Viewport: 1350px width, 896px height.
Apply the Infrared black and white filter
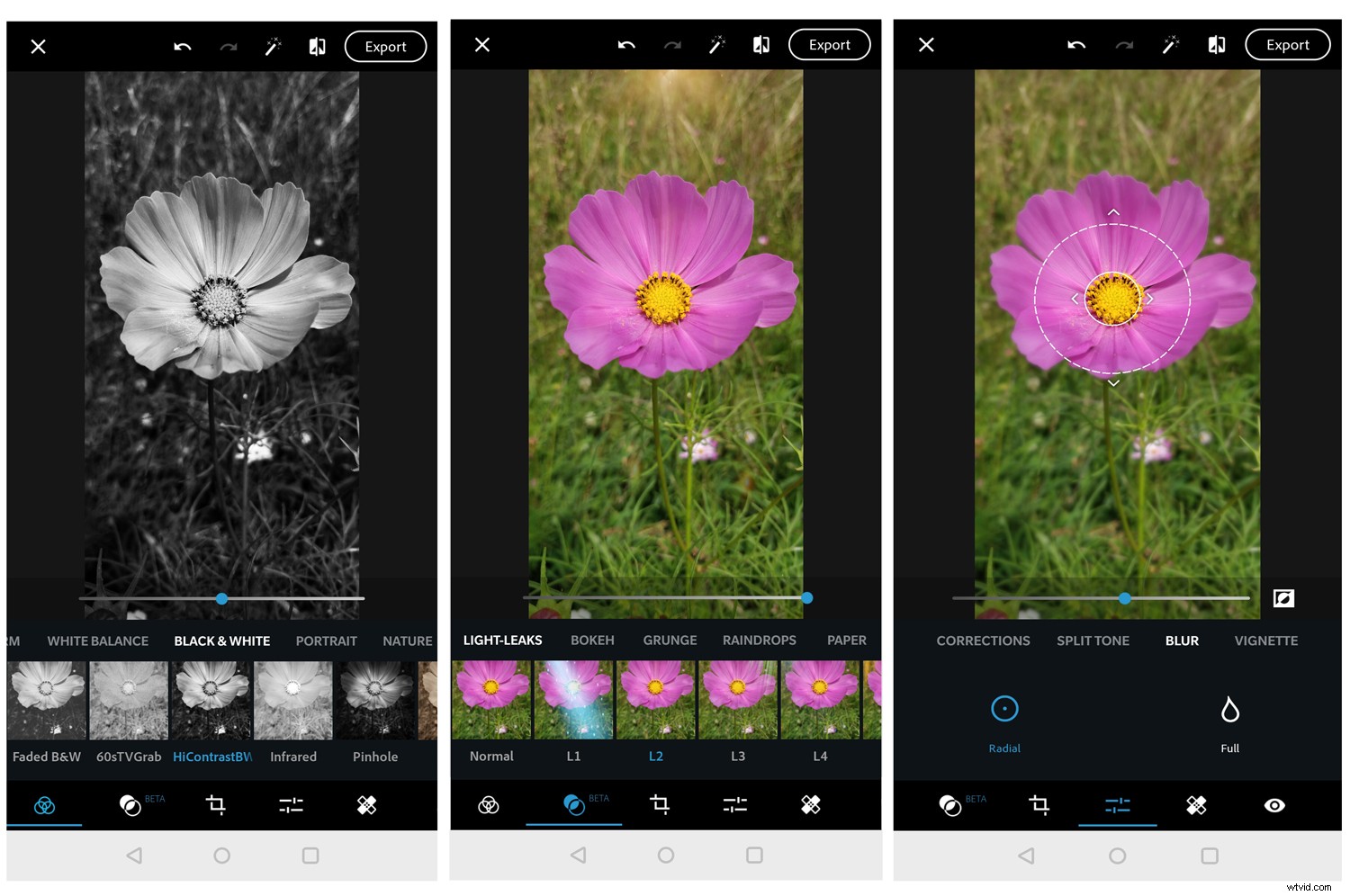pyautogui.click(x=293, y=700)
